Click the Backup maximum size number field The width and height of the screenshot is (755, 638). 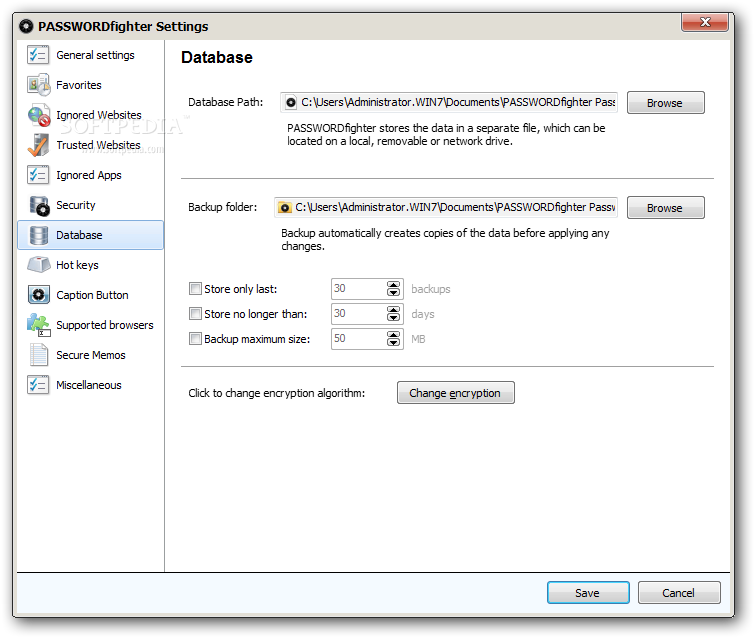tap(367, 339)
